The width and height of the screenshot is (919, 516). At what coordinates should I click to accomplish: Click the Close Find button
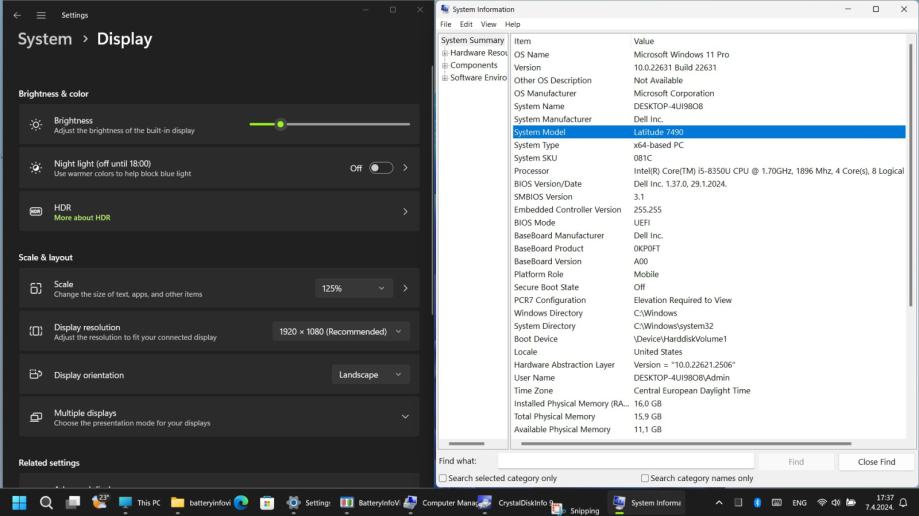[876, 462]
